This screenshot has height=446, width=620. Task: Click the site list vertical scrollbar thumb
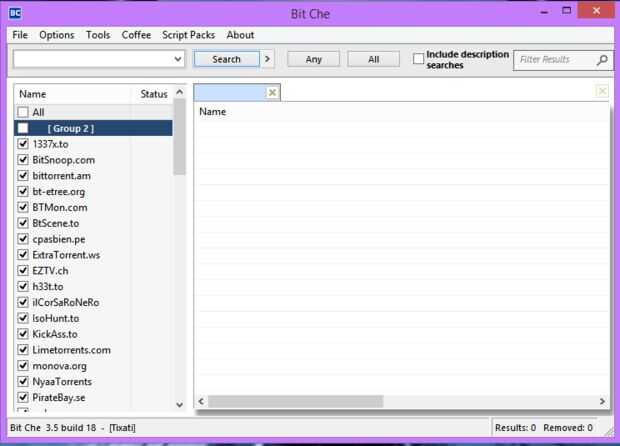point(180,136)
